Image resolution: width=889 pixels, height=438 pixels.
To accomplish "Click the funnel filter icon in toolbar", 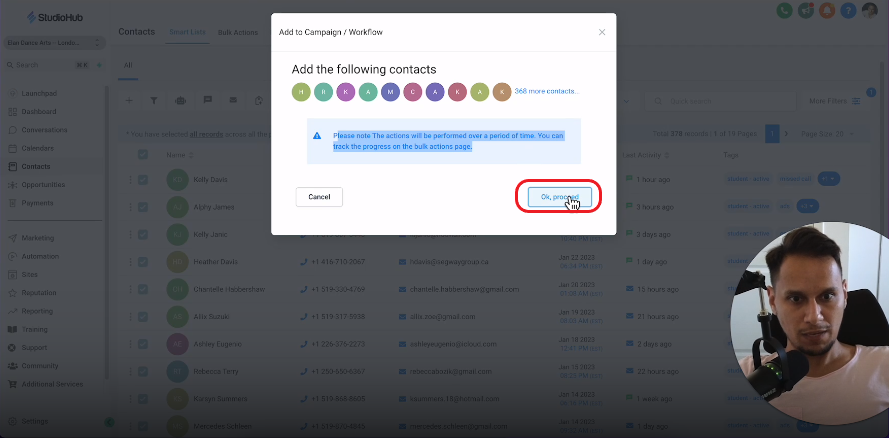I will 154,100.
